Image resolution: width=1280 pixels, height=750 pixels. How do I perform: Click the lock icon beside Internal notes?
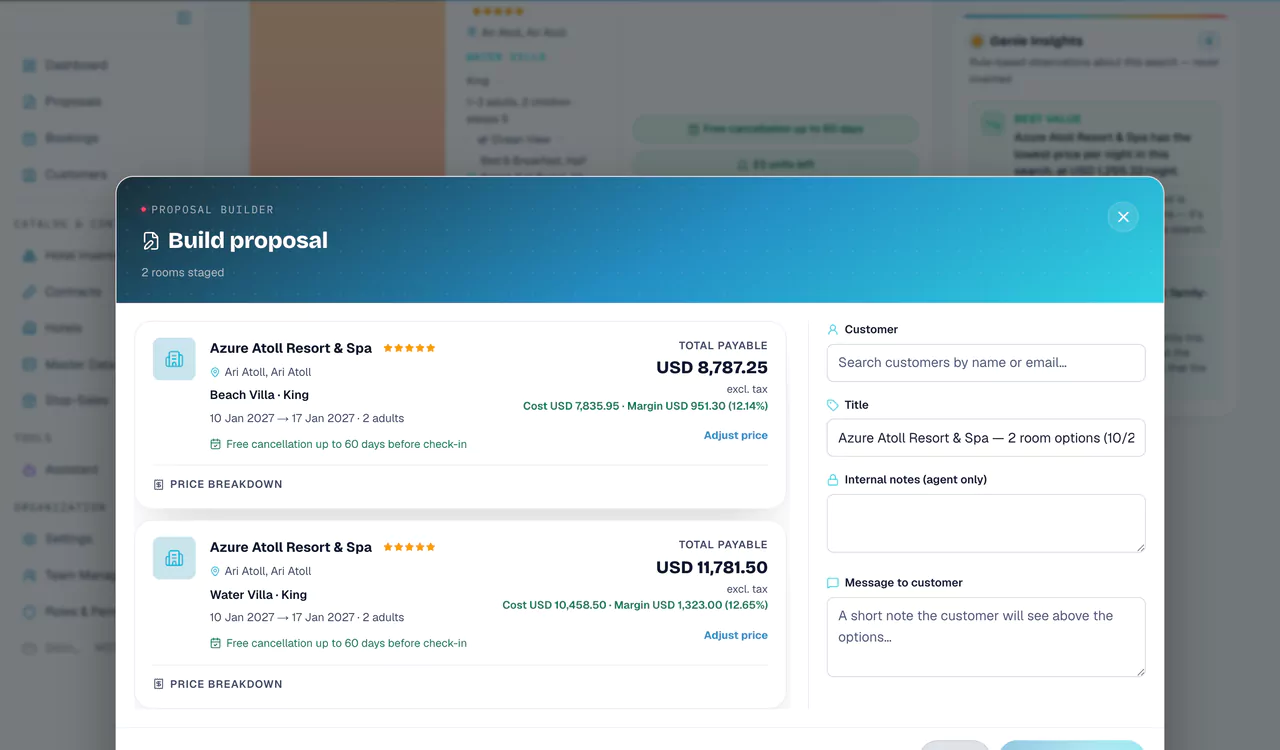coord(833,480)
